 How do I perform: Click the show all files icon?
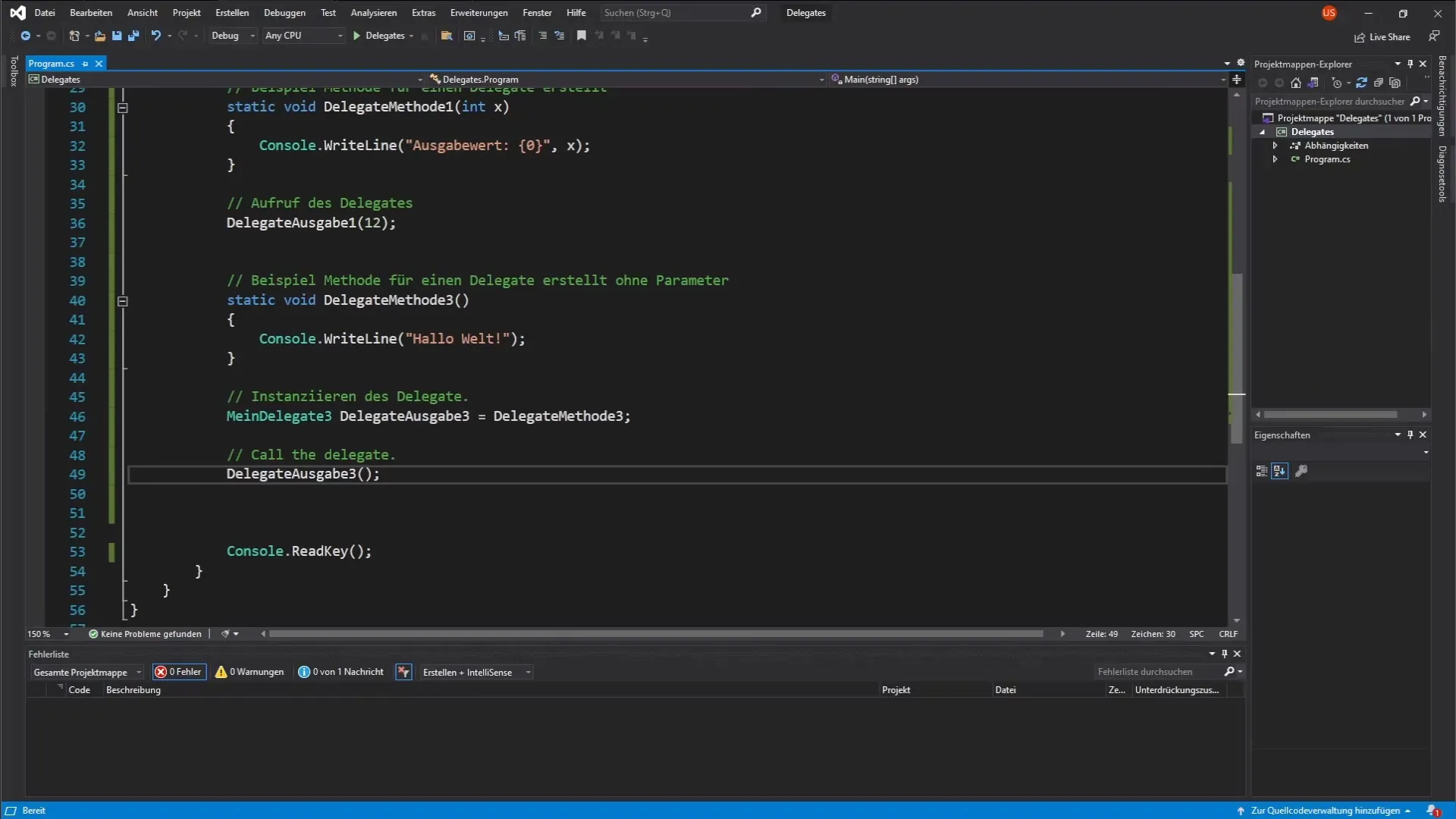click(1395, 83)
